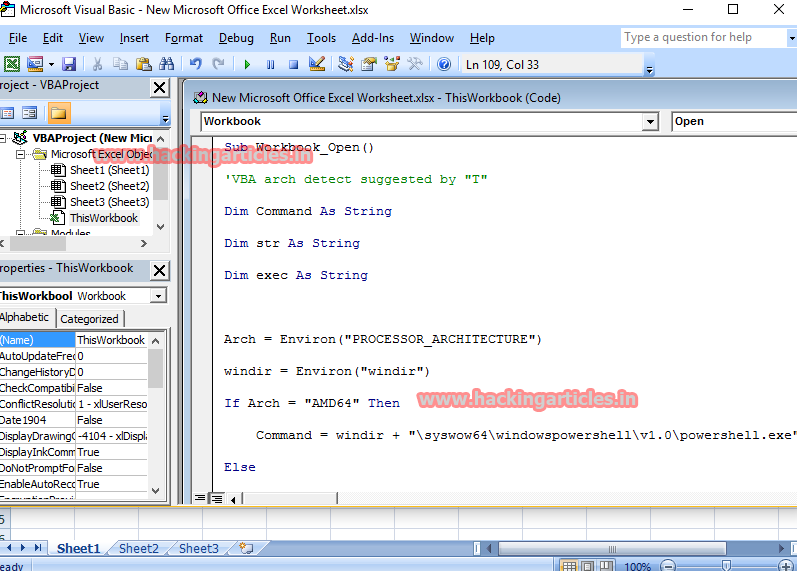Click the Paste clipboard icon

(x=144, y=64)
